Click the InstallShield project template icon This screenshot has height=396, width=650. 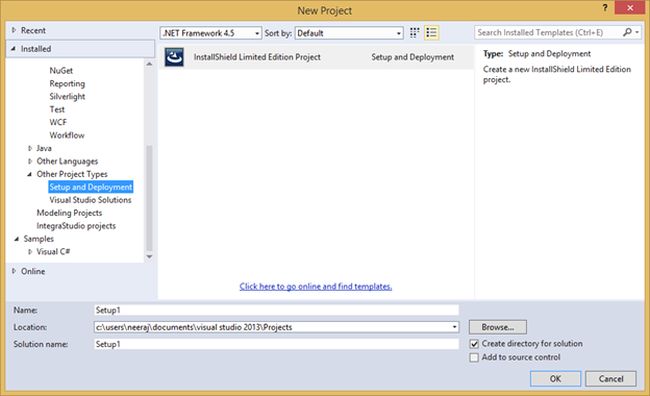pos(174,57)
